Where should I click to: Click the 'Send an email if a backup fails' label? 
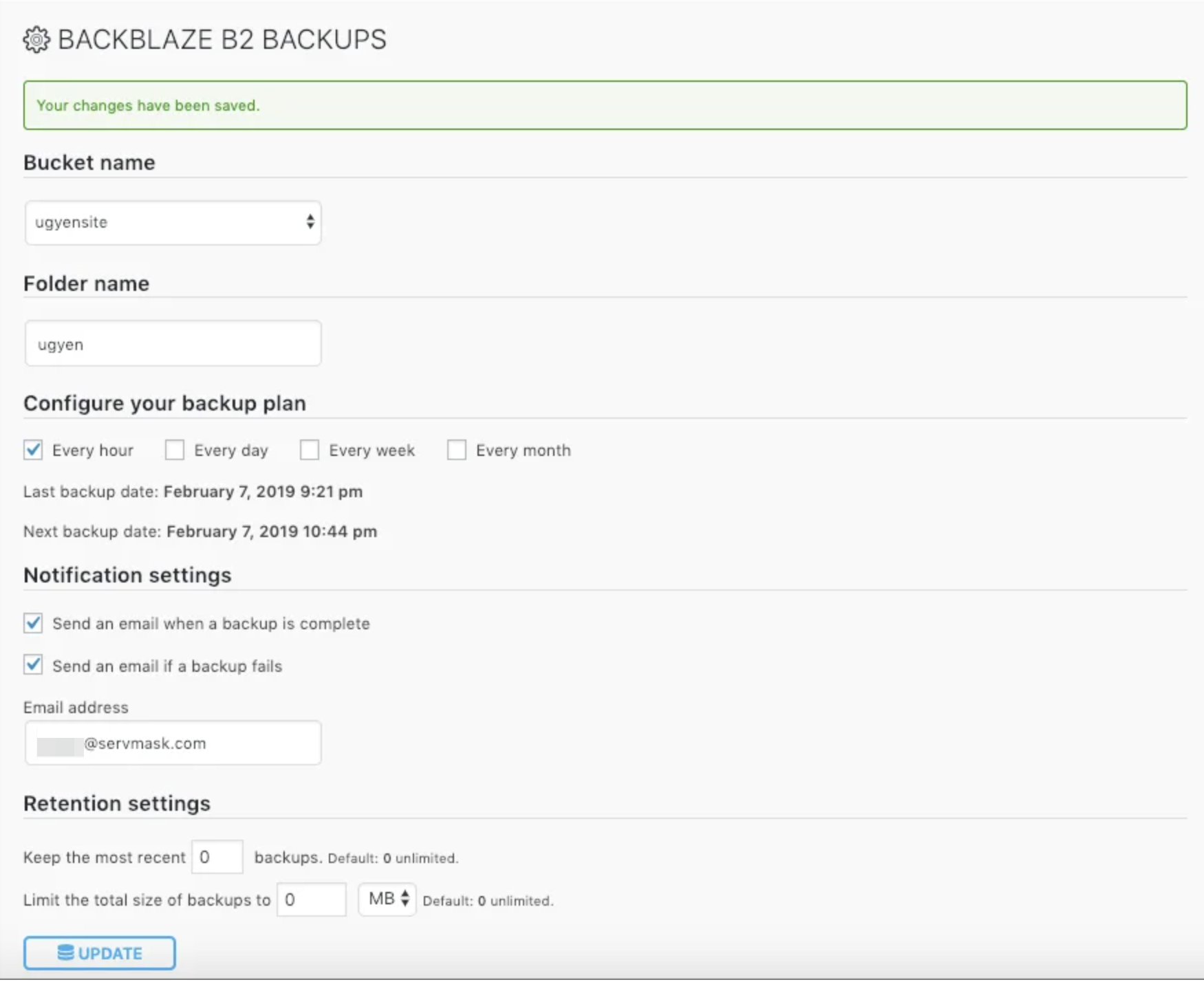pos(167,666)
